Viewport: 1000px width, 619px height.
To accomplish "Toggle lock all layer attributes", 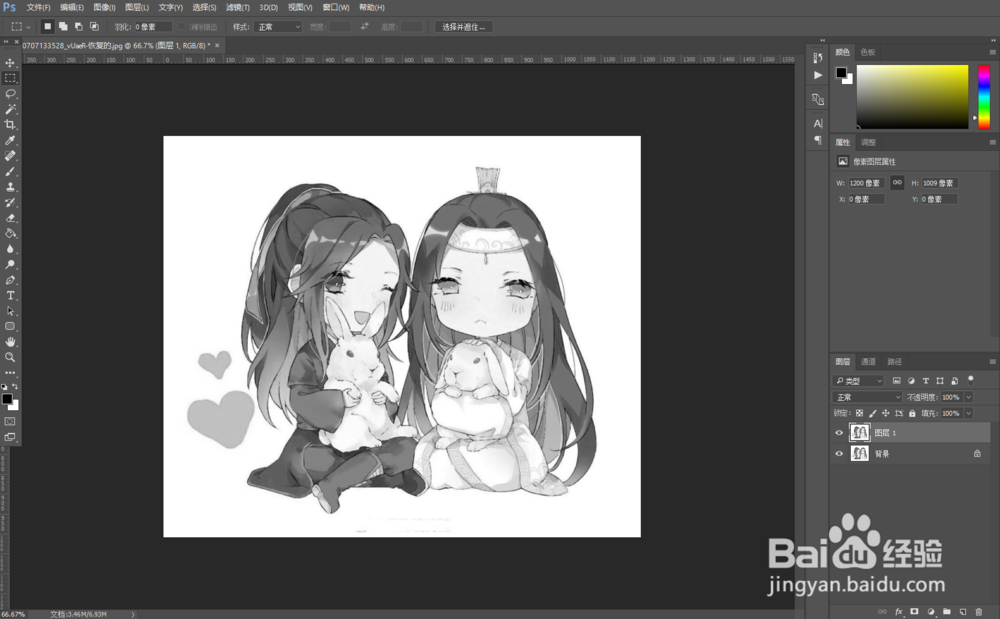I will coord(912,413).
